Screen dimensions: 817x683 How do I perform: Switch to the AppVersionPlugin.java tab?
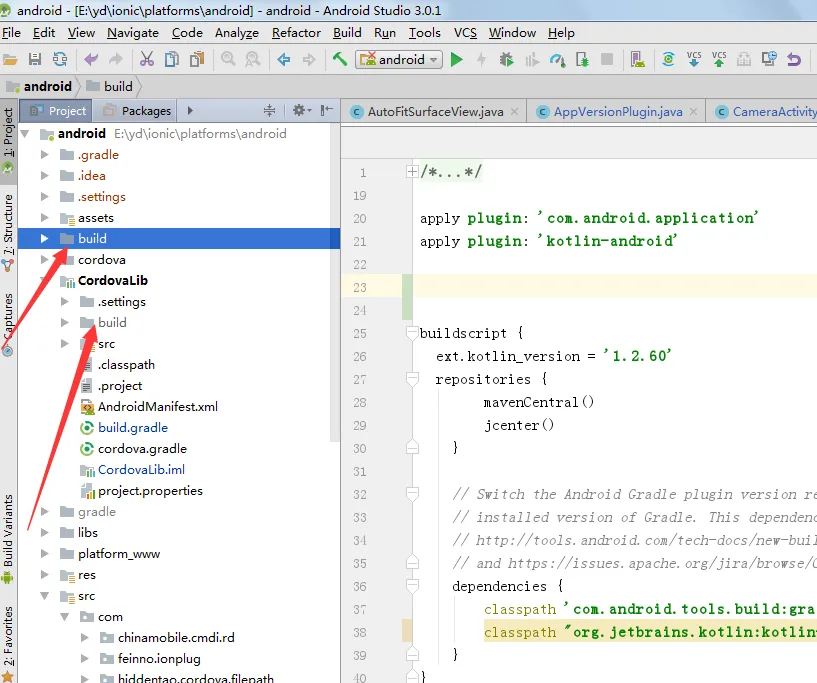point(618,111)
